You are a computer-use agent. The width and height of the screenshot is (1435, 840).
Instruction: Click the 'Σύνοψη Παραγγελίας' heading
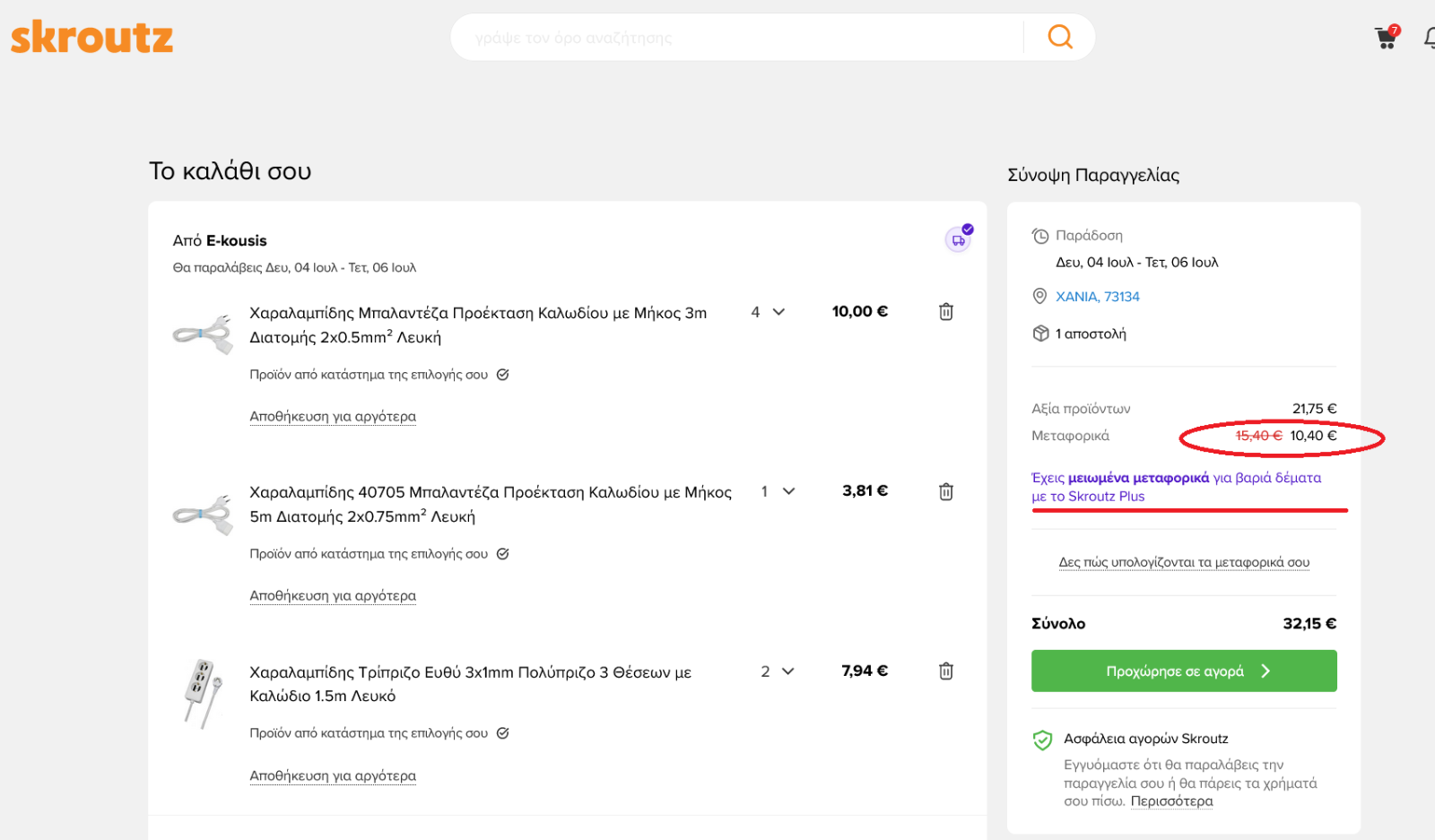(x=1093, y=175)
